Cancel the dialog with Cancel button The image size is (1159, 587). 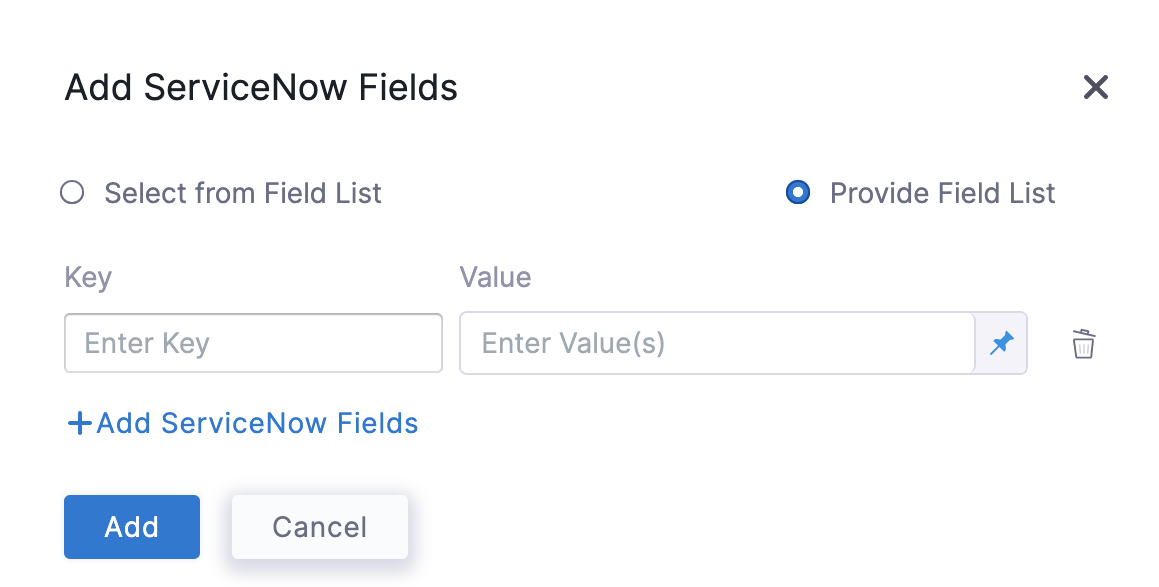click(x=319, y=527)
